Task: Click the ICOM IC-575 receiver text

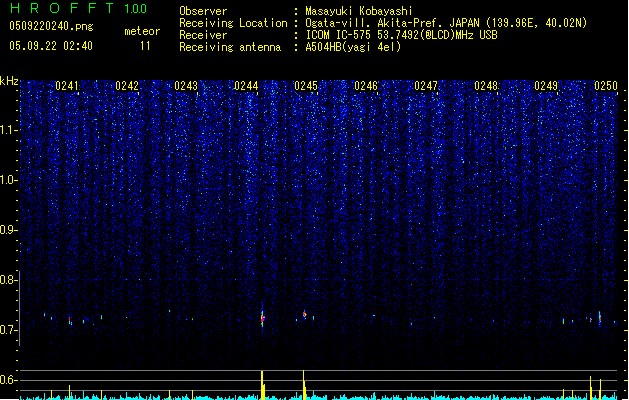Action: point(402,35)
